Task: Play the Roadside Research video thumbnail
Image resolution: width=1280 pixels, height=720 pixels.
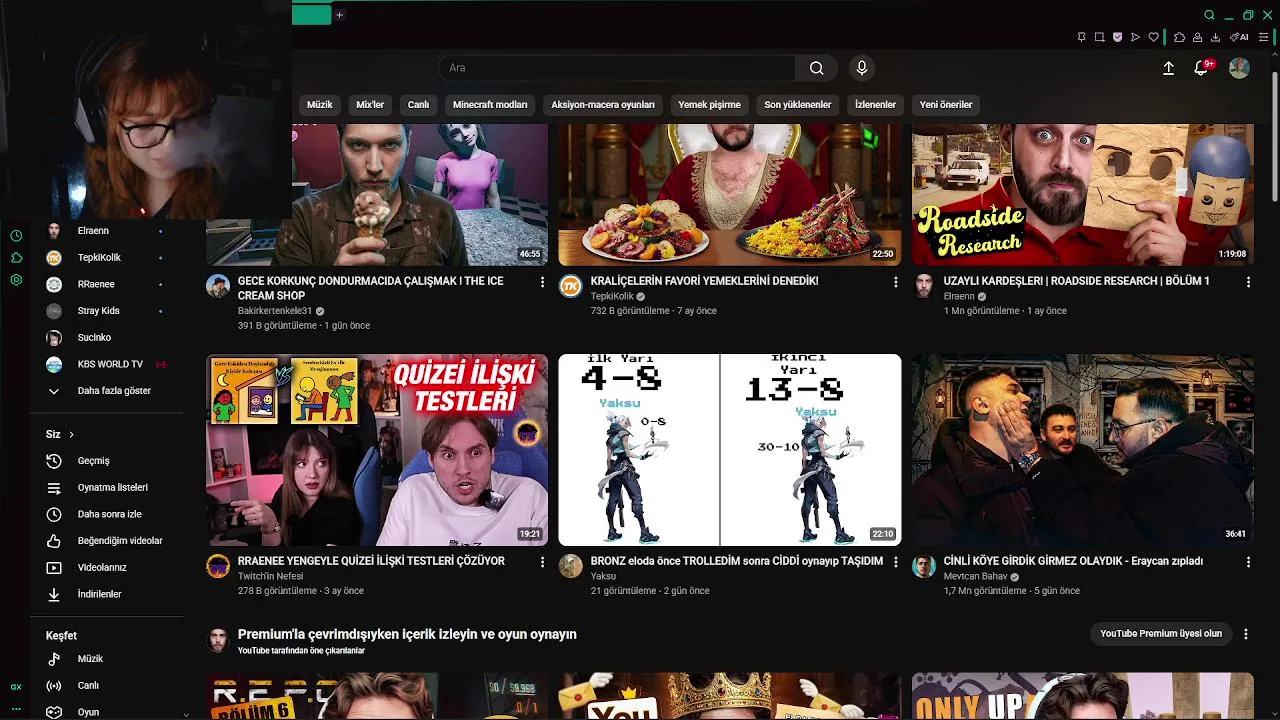Action: 1082,195
